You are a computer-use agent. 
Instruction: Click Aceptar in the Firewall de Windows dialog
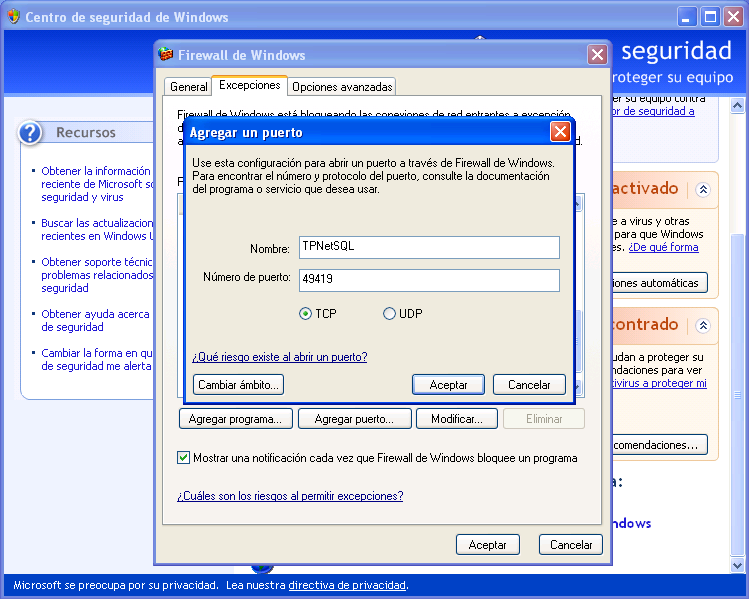pos(488,545)
